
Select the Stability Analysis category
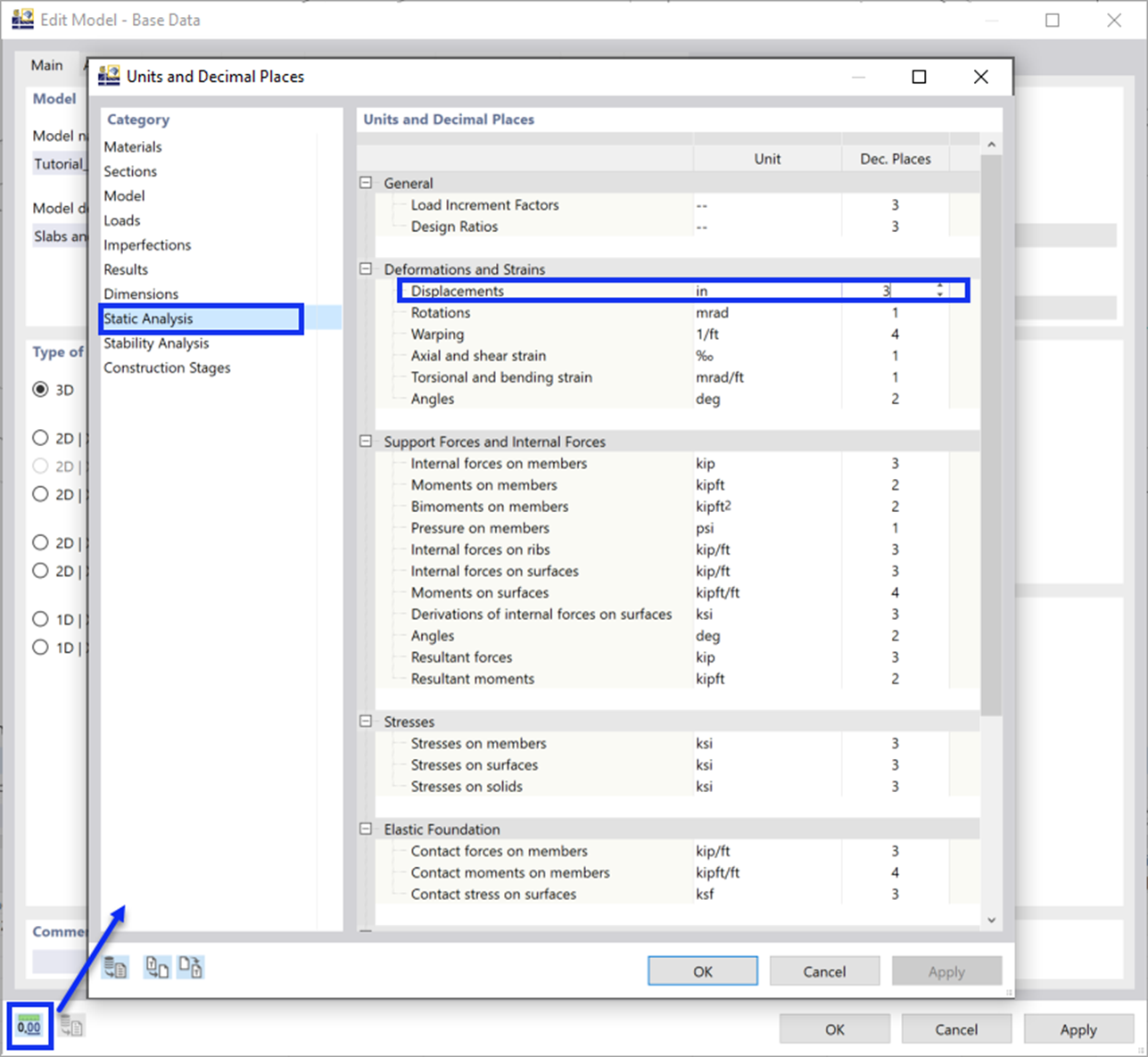point(156,343)
